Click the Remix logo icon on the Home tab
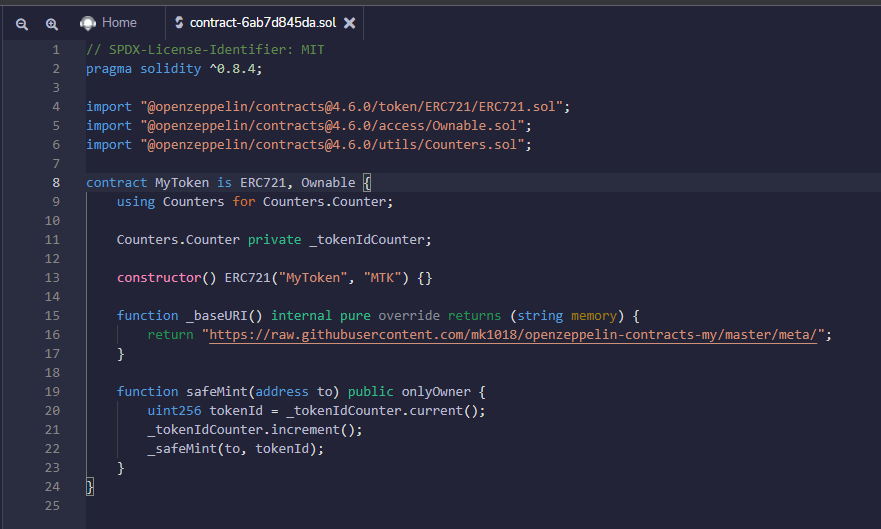 click(88, 23)
